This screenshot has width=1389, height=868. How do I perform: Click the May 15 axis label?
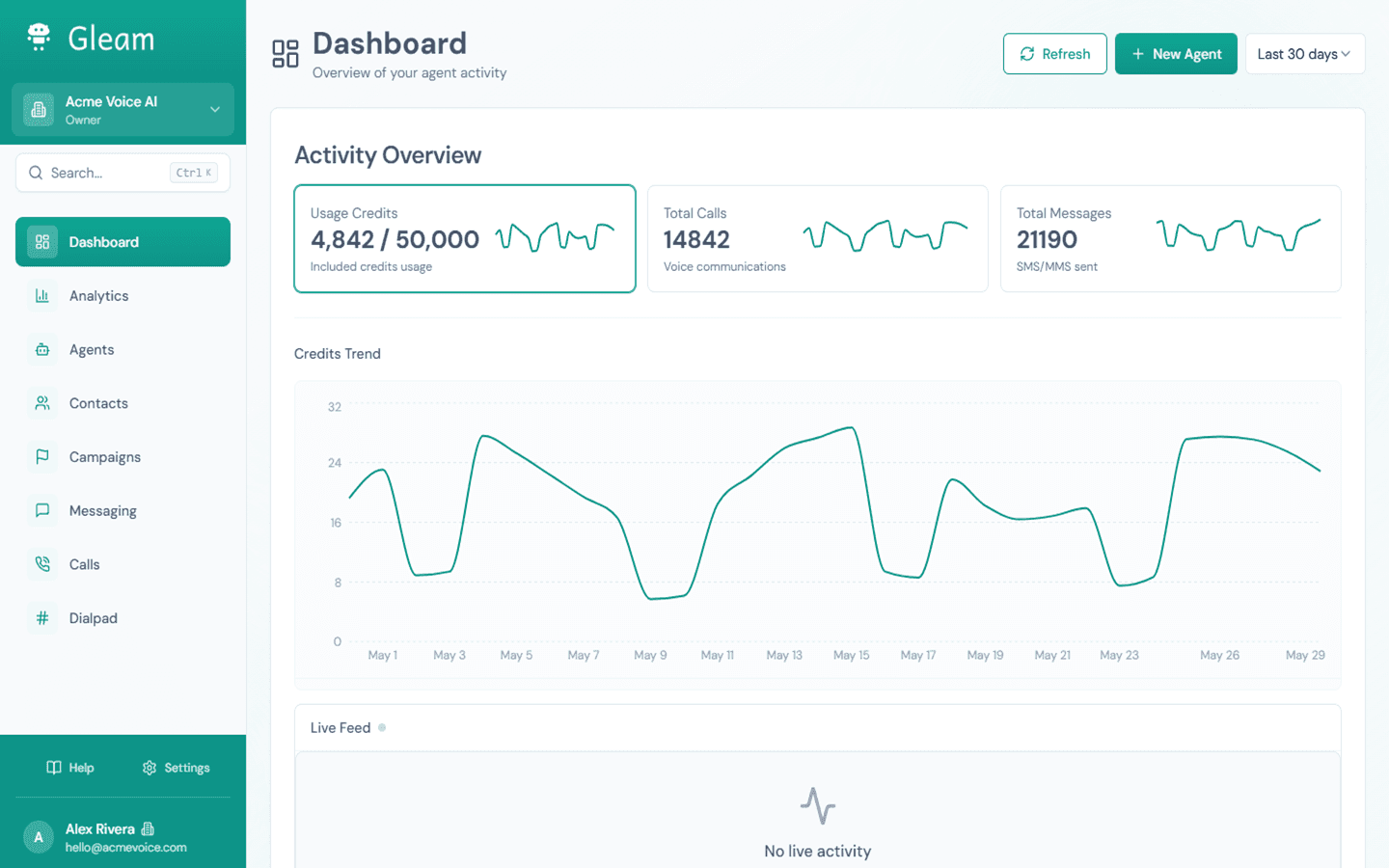tap(852, 655)
